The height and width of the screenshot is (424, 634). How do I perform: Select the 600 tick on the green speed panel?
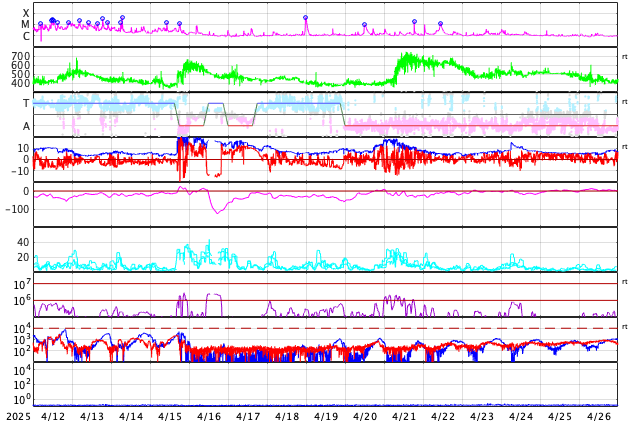(21, 65)
